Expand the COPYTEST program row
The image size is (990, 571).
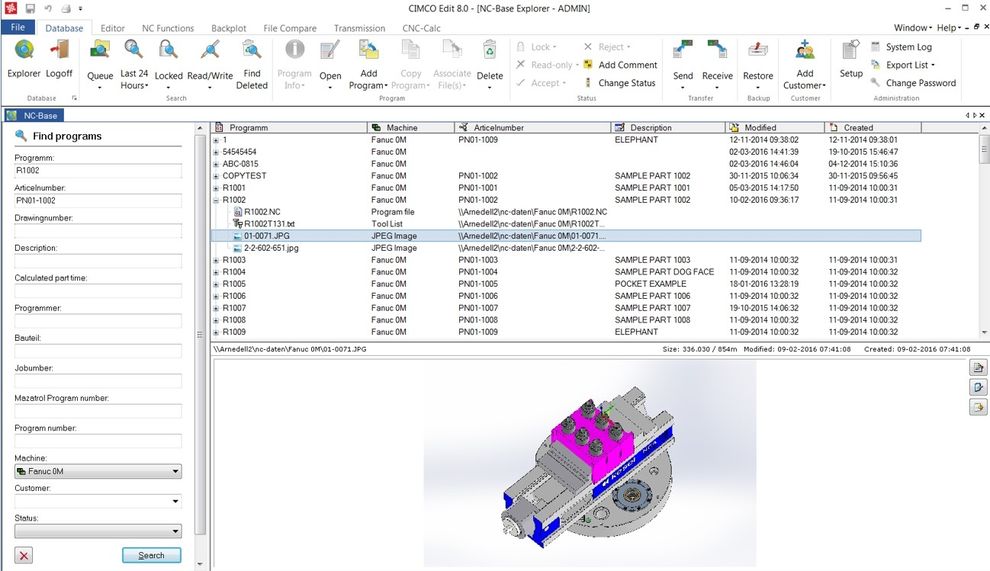[216, 176]
